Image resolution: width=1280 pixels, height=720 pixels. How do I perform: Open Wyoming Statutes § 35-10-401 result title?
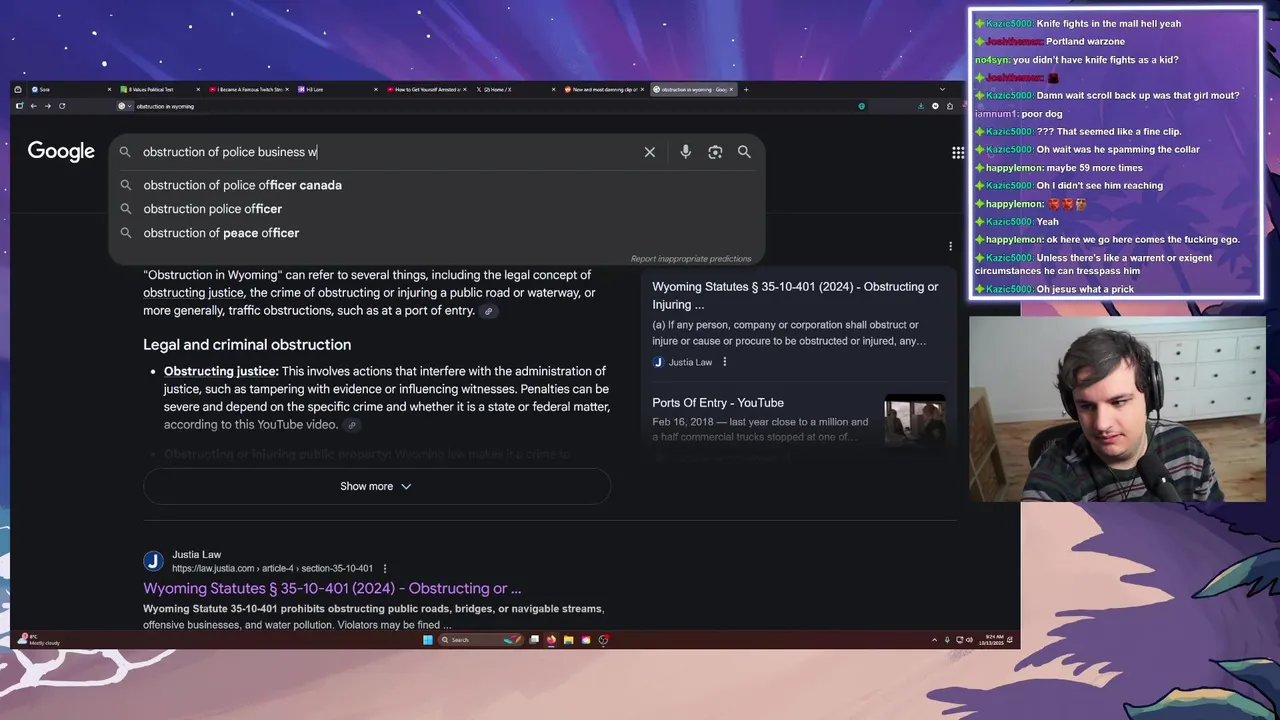[332, 588]
